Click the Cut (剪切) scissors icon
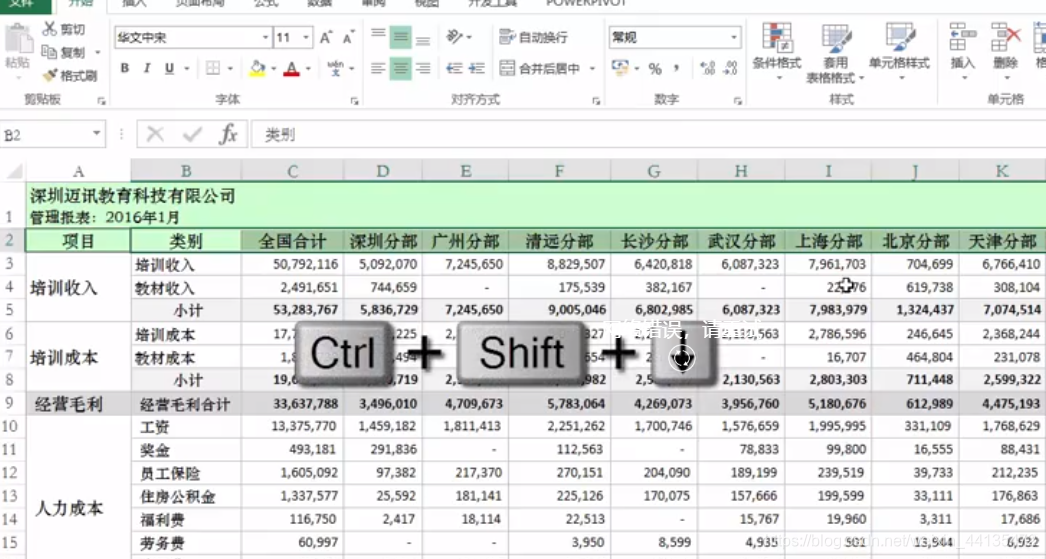The image size is (1046, 559). coord(50,29)
